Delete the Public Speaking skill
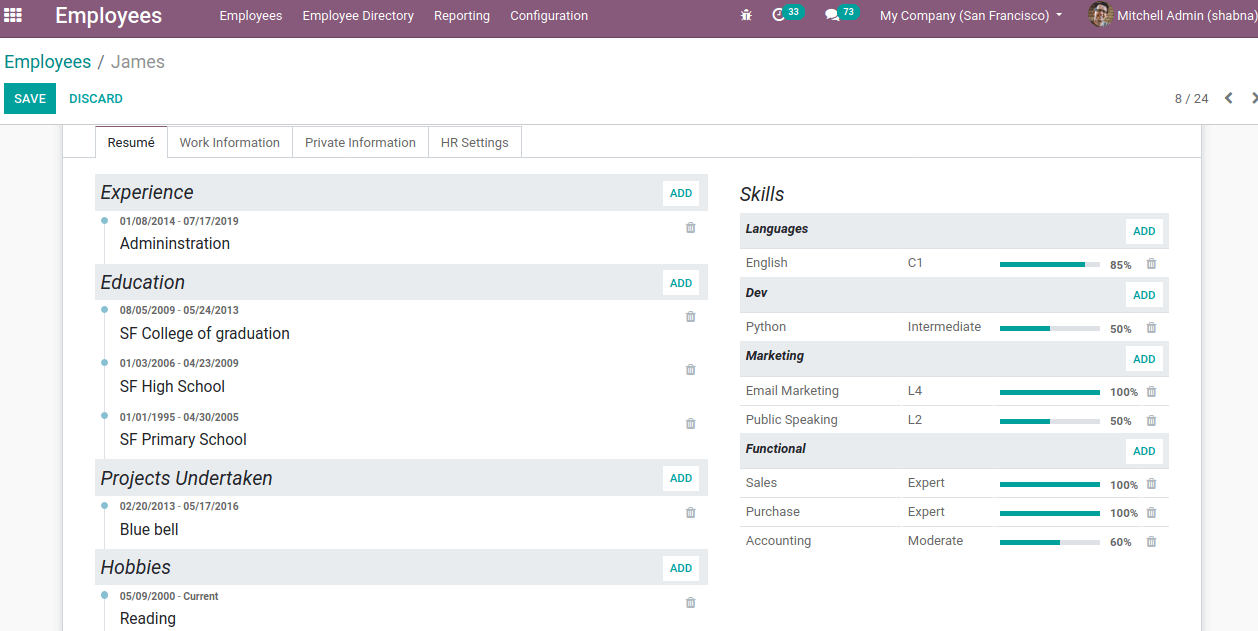This screenshot has height=631, width=1258. pos(1151,421)
